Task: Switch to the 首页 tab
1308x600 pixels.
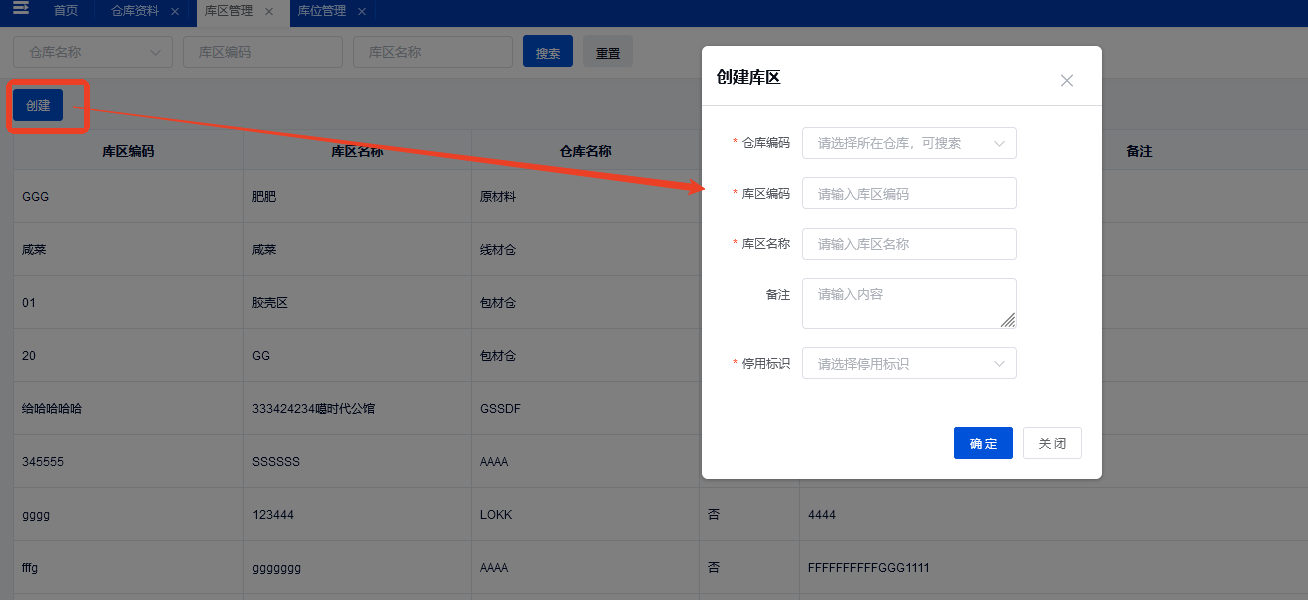Action: pos(65,13)
